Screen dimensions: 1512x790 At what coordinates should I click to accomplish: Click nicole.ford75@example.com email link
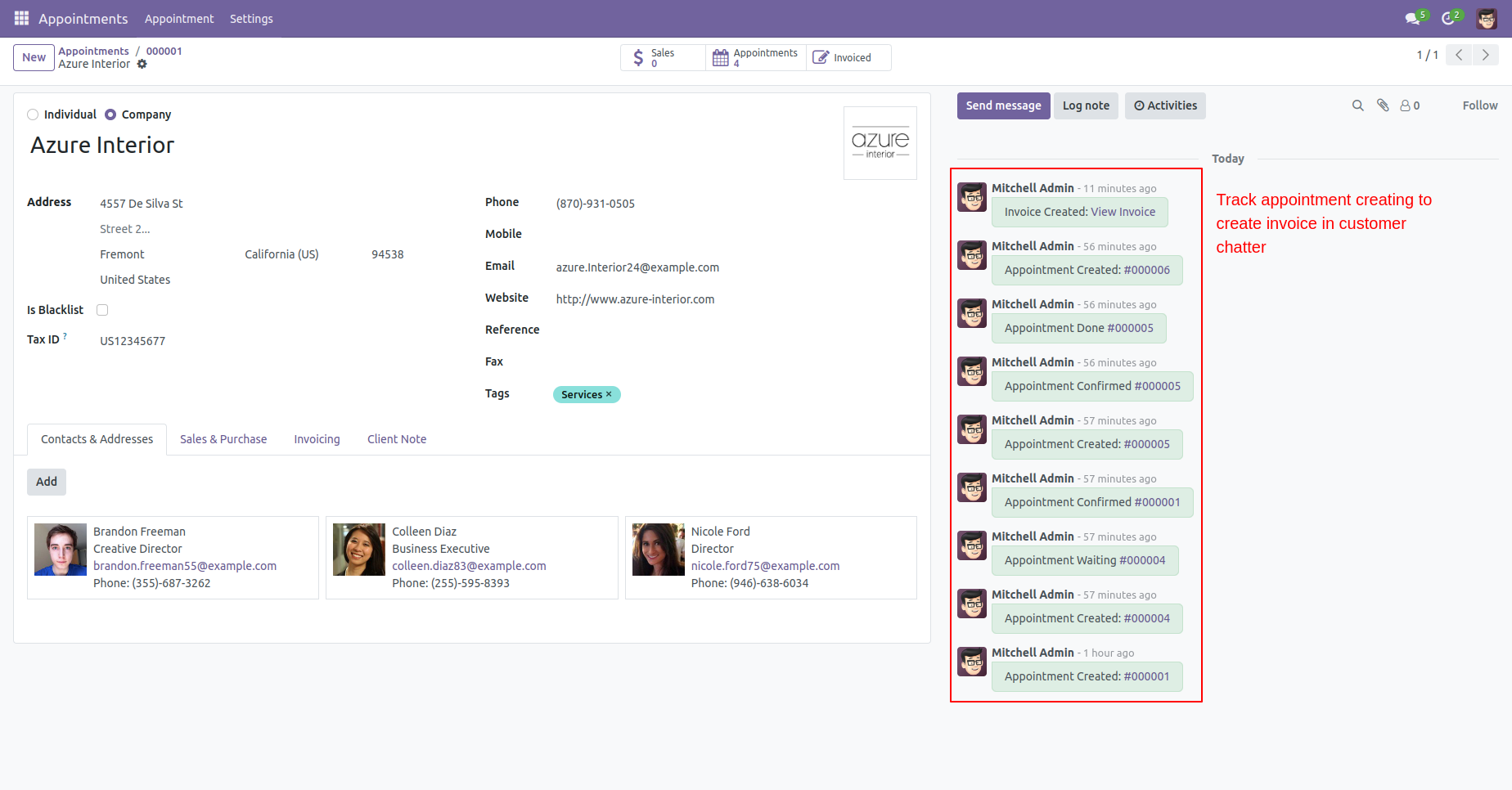click(765, 566)
